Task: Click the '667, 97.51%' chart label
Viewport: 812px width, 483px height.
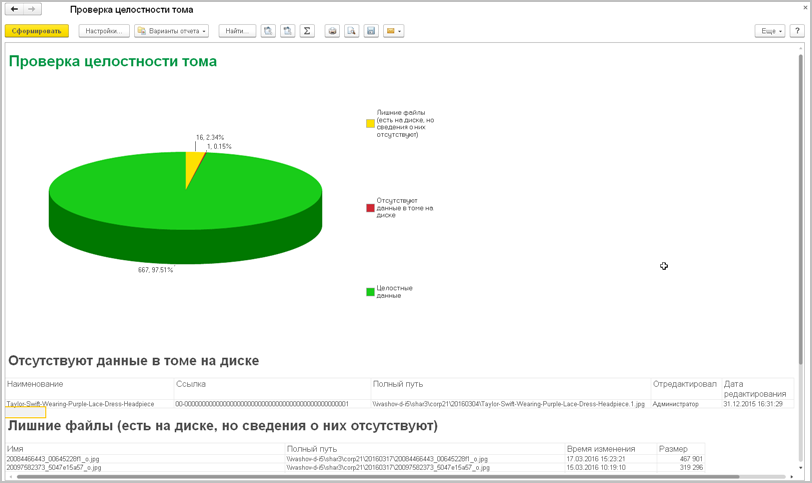Action: 155,270
